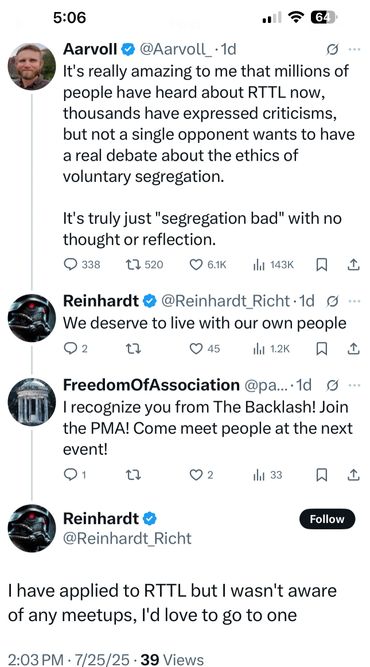Like Aarvoll's post with 6.1K likes
Viewport: 370px width, 667px height.
pyautogui.click(x=196, y=265)
